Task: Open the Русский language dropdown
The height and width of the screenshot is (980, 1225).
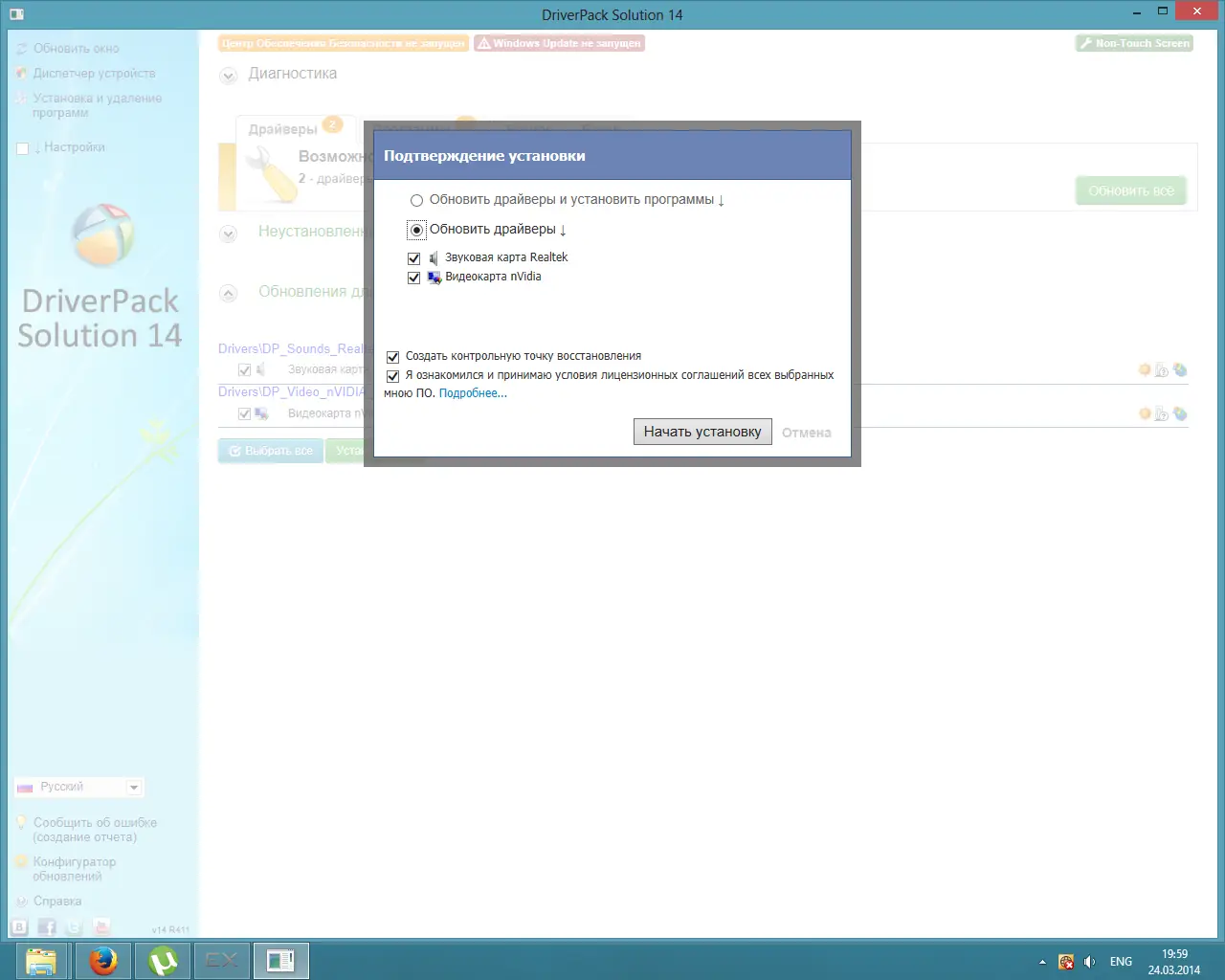Action: point(78,787)
